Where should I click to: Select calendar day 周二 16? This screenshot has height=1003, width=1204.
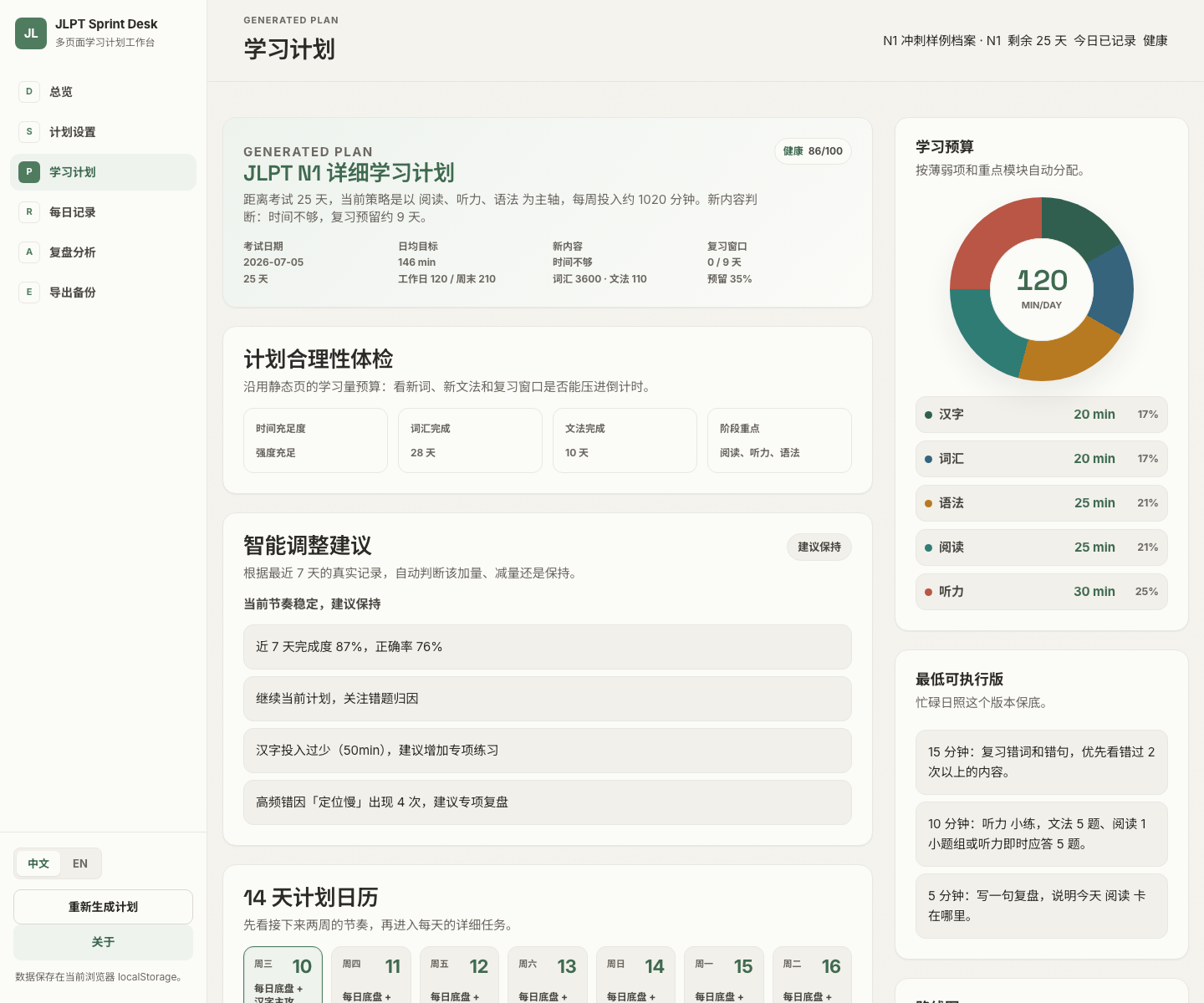(812, 975)
